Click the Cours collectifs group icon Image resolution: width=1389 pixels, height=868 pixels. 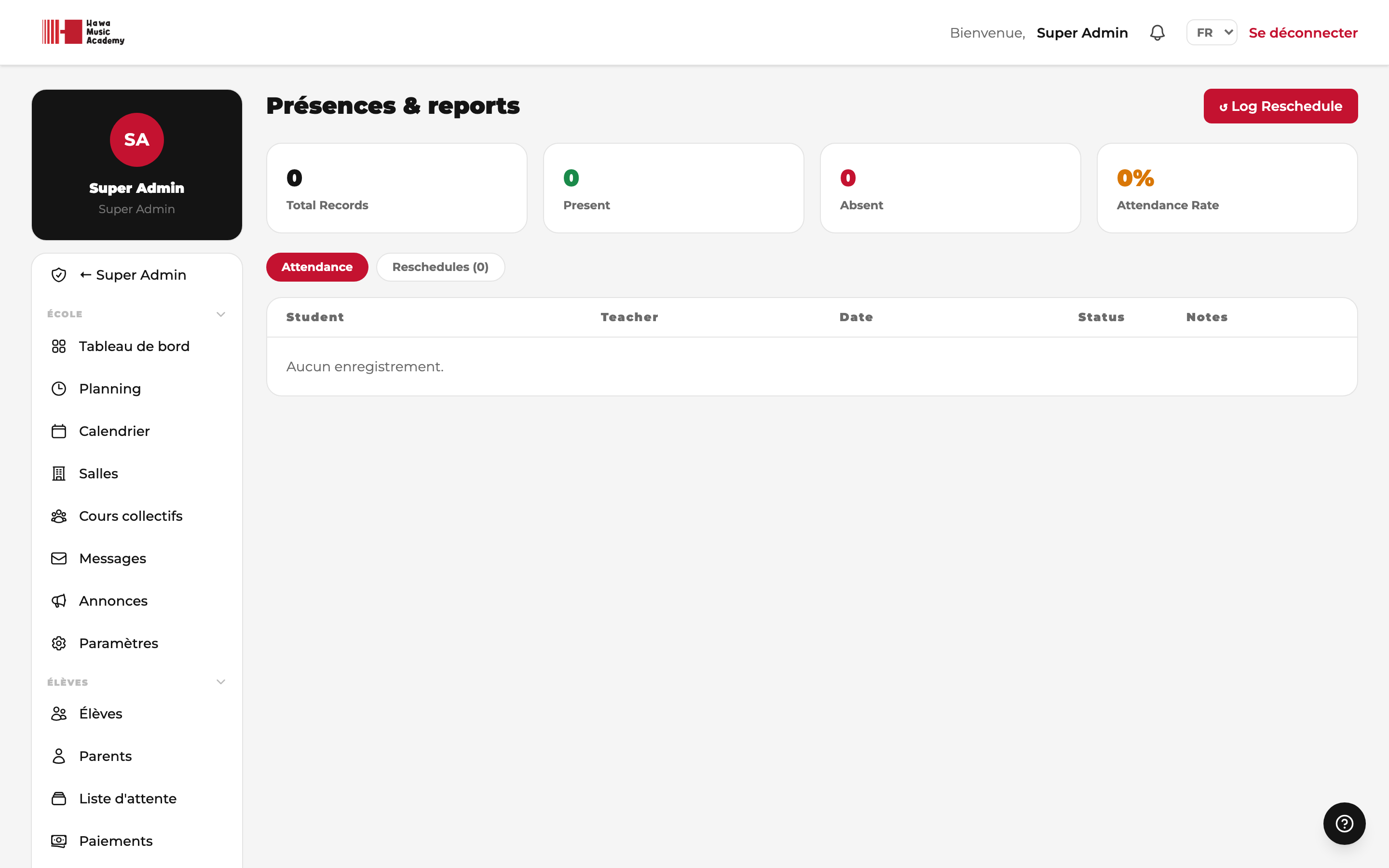click(58, 516)
